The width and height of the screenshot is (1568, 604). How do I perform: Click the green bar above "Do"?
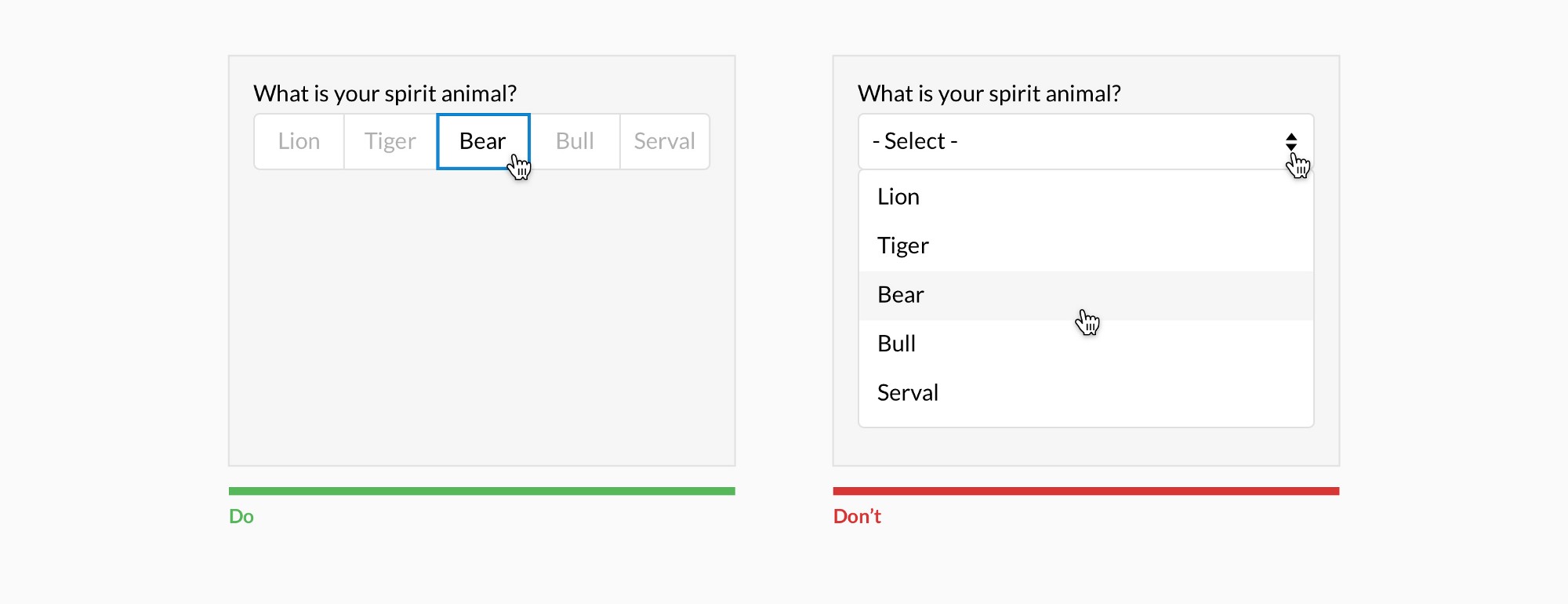481,491
